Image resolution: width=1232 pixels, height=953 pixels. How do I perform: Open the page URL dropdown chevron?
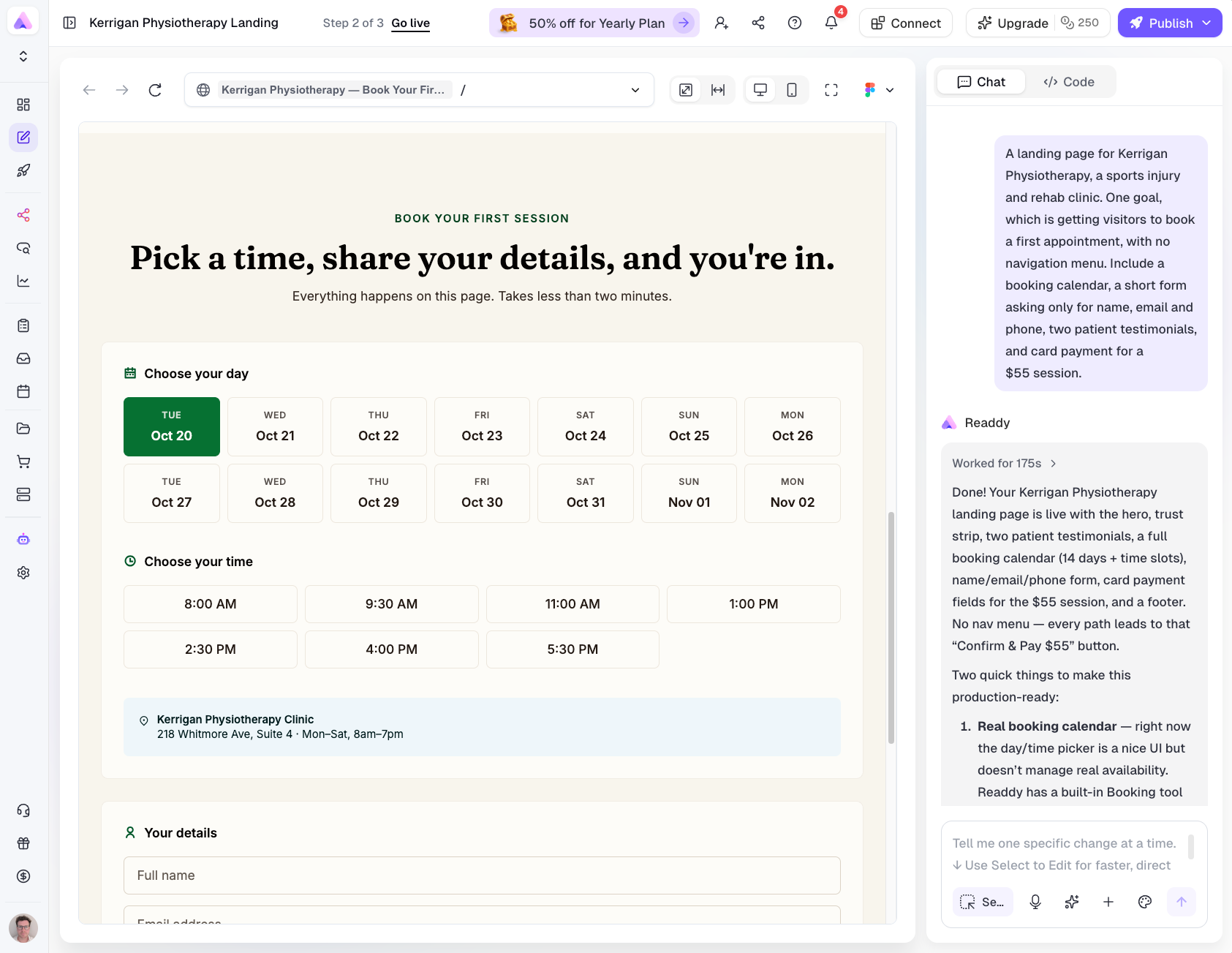[x=635, y=90]
